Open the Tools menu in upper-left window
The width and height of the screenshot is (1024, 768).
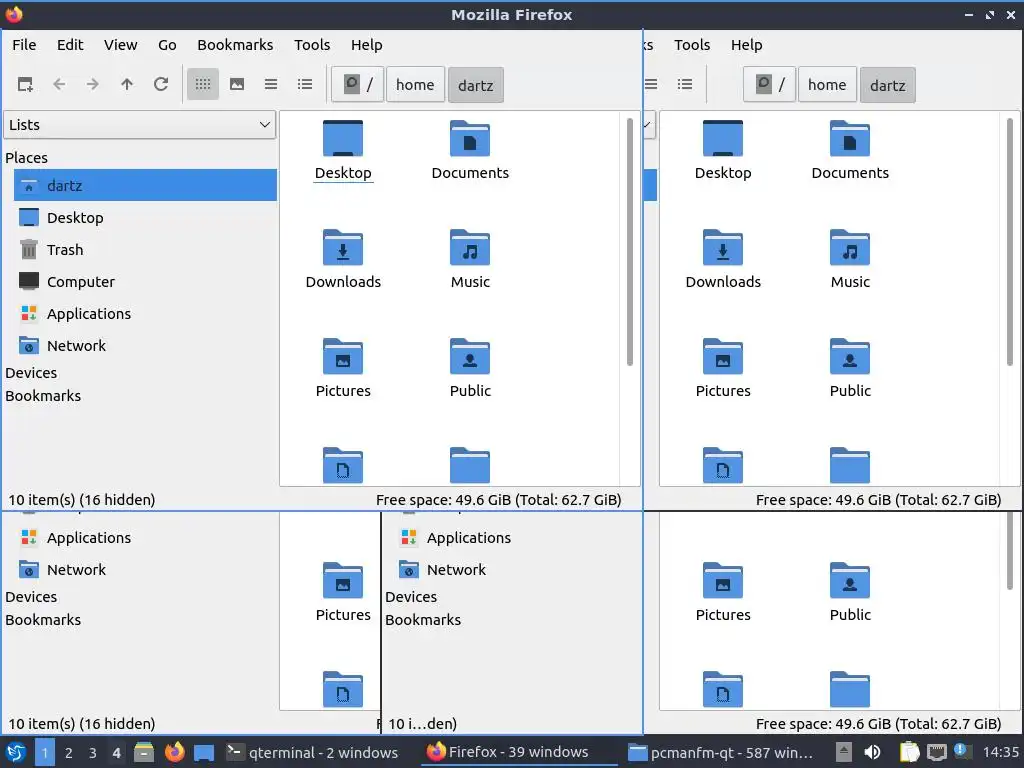(x=312, y=45)
